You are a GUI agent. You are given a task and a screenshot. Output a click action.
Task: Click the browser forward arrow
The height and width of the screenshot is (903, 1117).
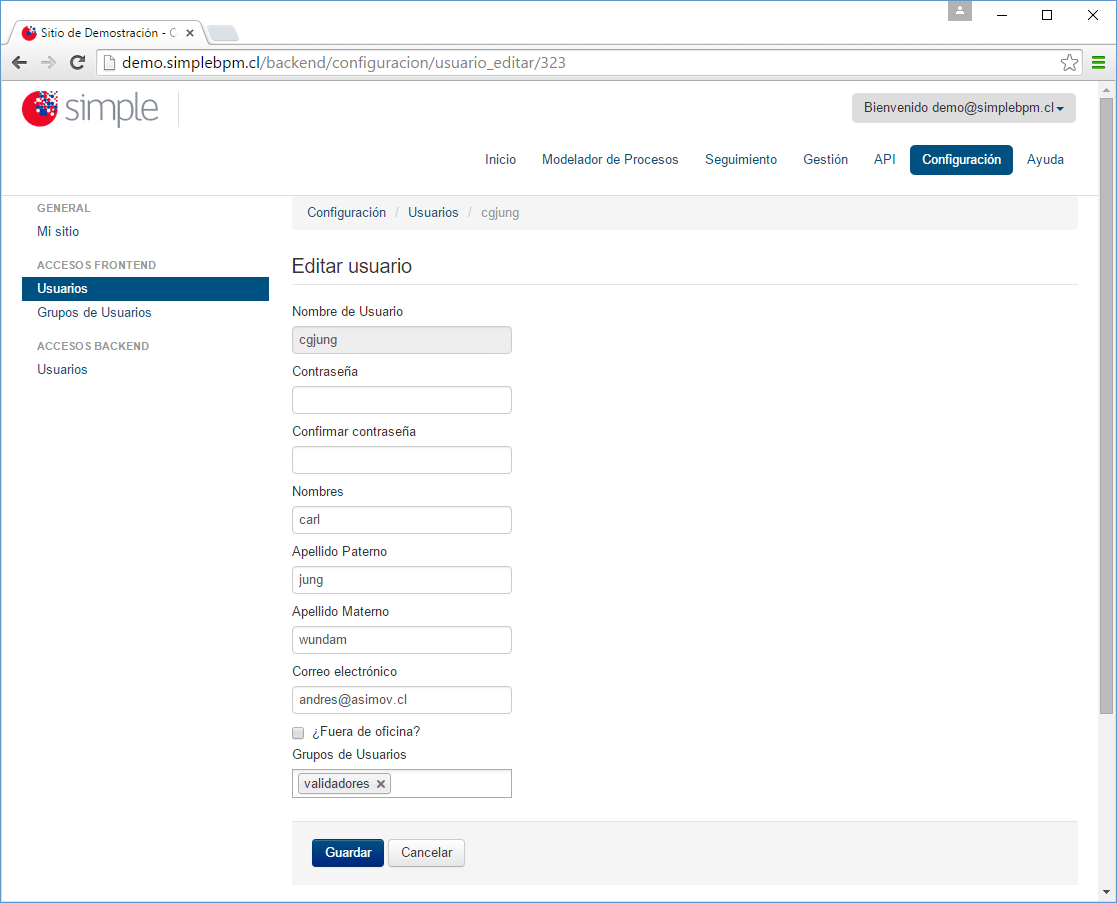click(48, 62)
